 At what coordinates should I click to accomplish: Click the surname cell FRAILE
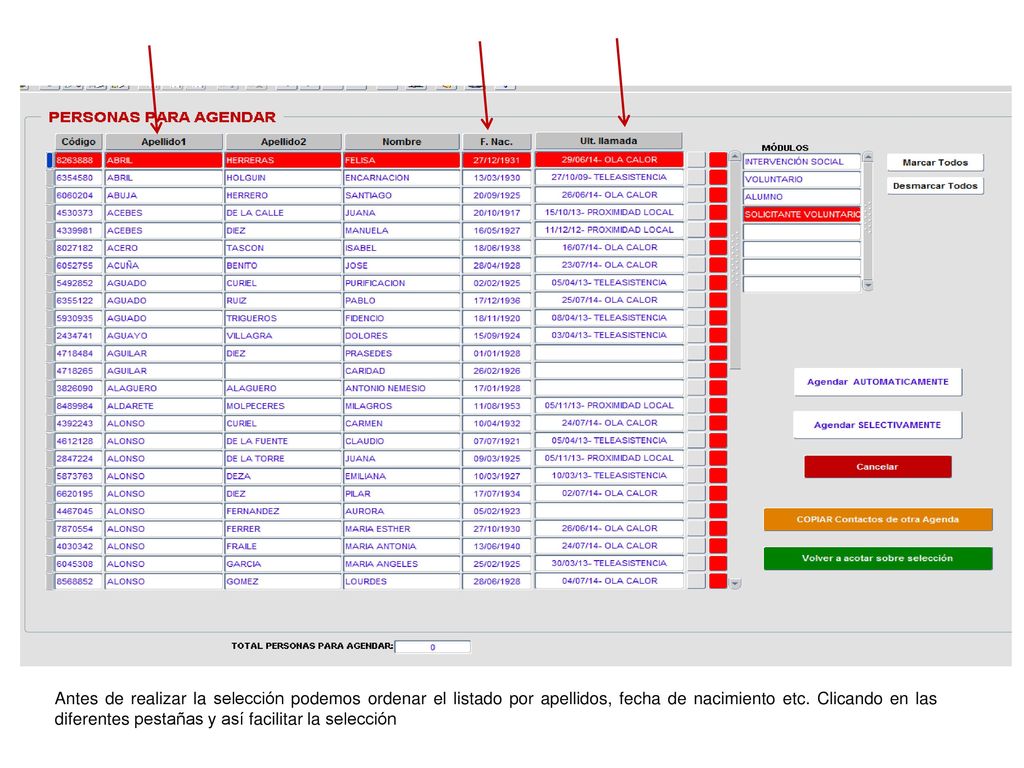pos(283,547)
